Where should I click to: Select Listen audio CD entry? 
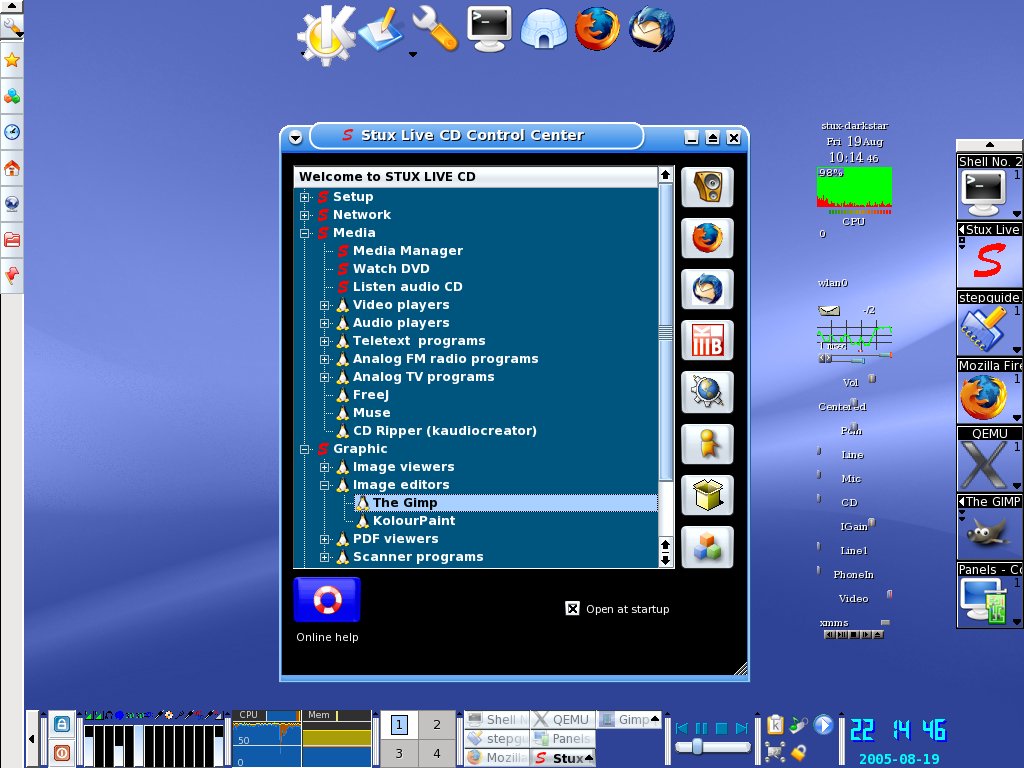coord(408,287)
